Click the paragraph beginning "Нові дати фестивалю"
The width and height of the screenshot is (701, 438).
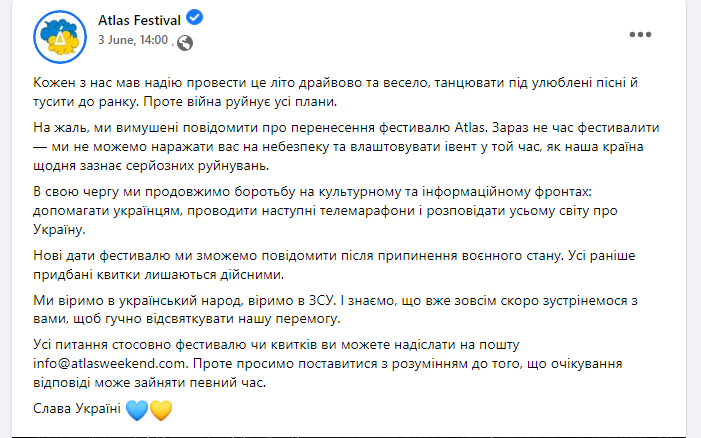pyautogui.click(x=334, y=265)
